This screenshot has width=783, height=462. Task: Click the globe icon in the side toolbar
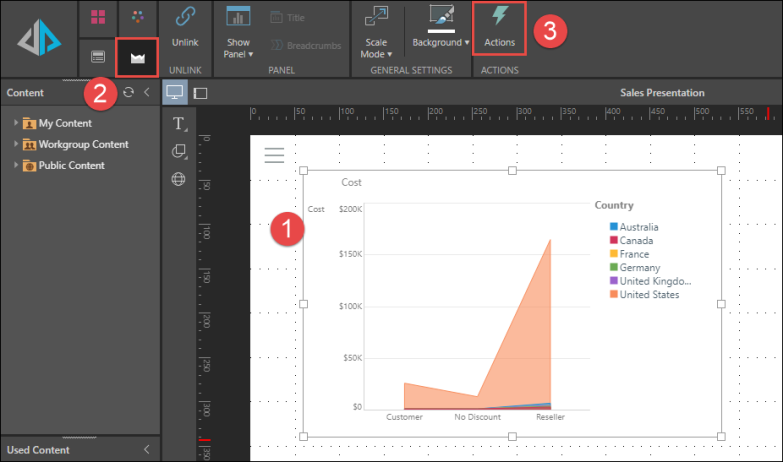[179, 179]
